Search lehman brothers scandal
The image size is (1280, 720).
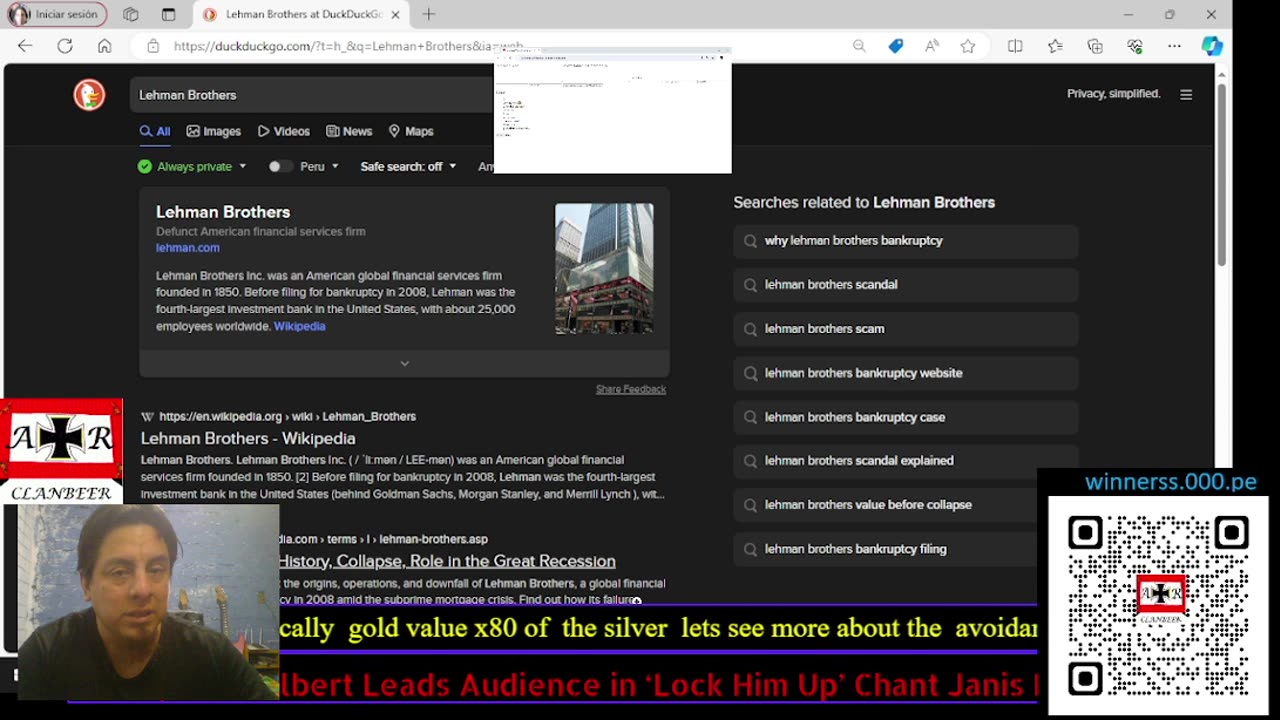[906, 285]
